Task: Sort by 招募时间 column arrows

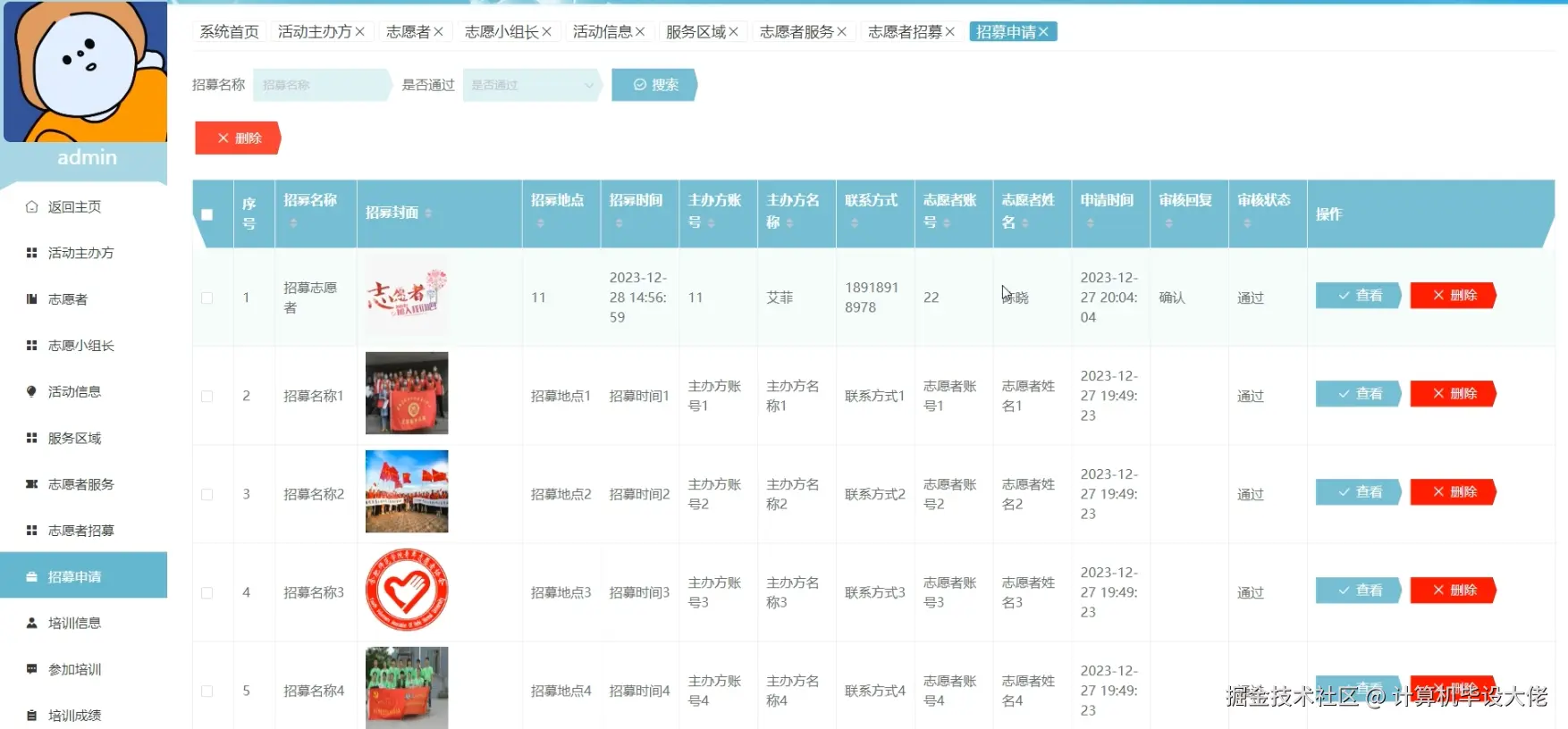Action: click(x=619, y=222)
